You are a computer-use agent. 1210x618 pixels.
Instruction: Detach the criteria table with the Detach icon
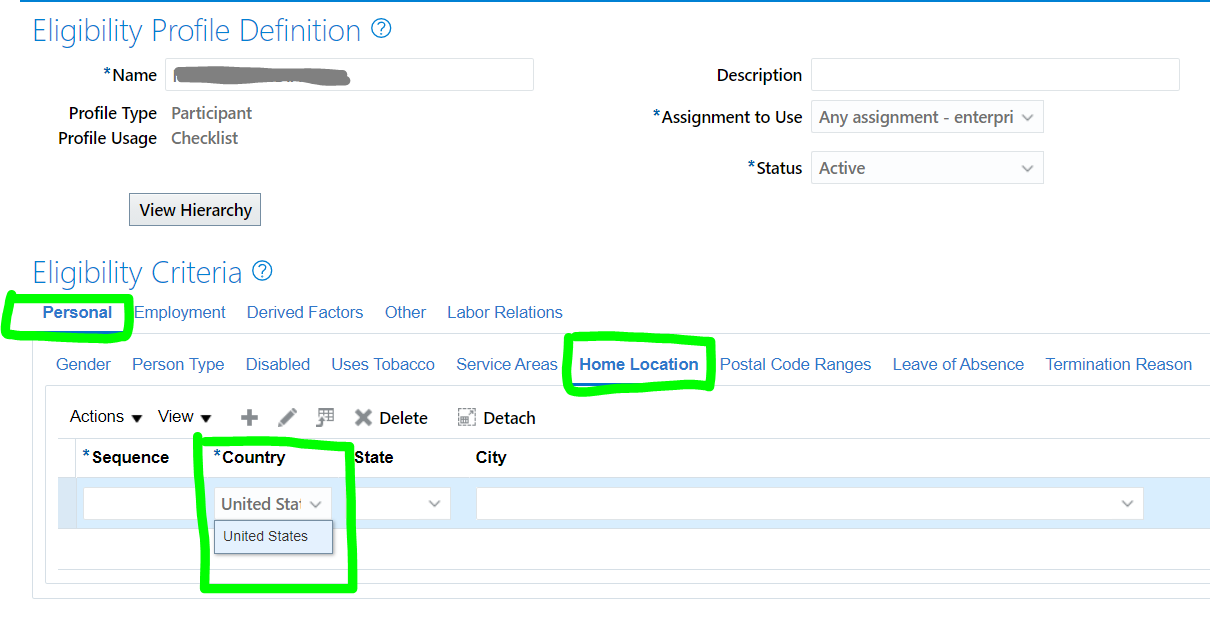(x=466, y=417)
